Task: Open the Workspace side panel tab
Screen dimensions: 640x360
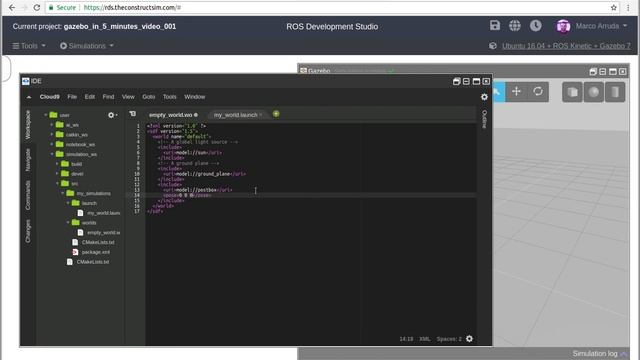Action: pos(28,124)
